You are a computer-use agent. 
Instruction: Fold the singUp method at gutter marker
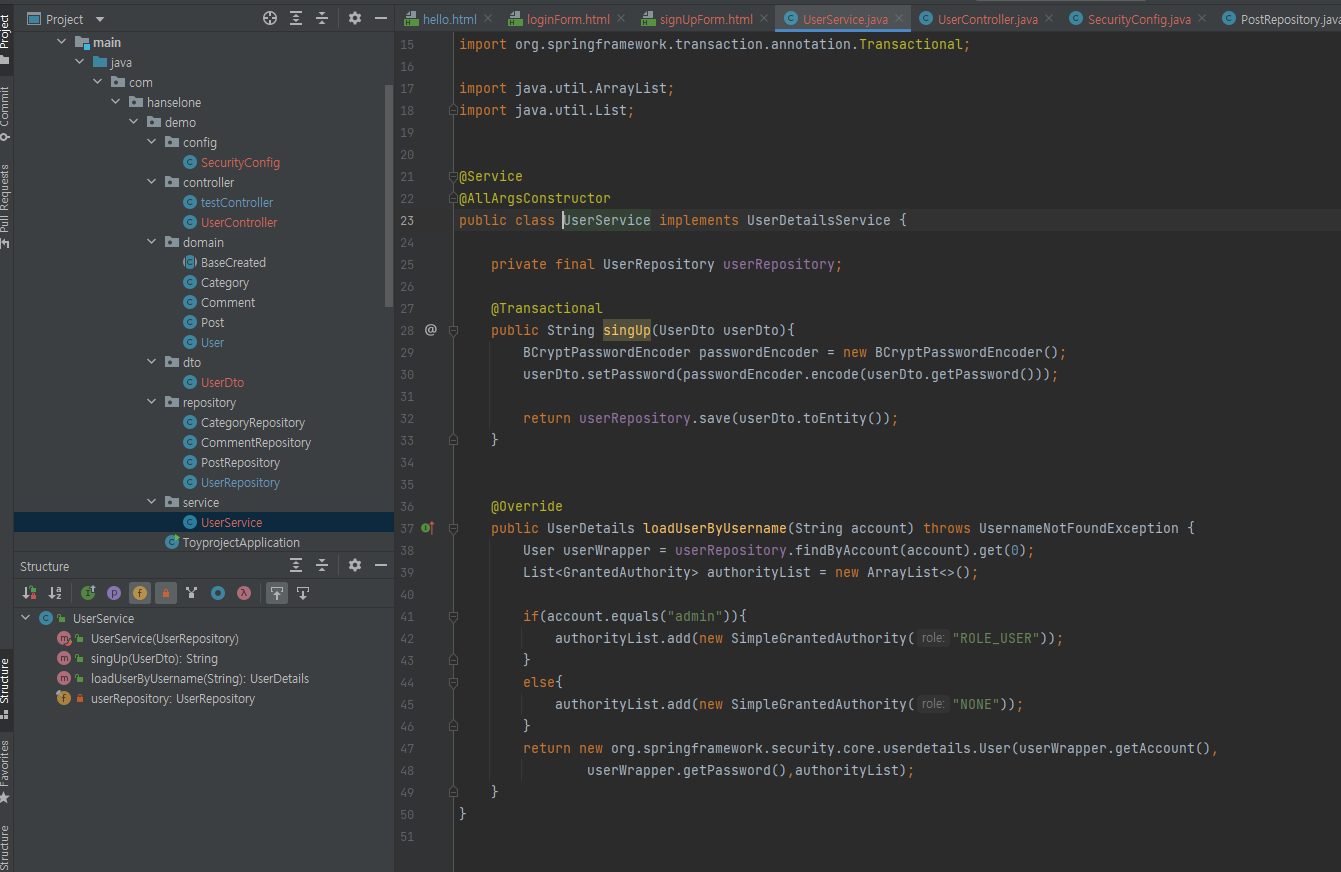click(453, 330)
